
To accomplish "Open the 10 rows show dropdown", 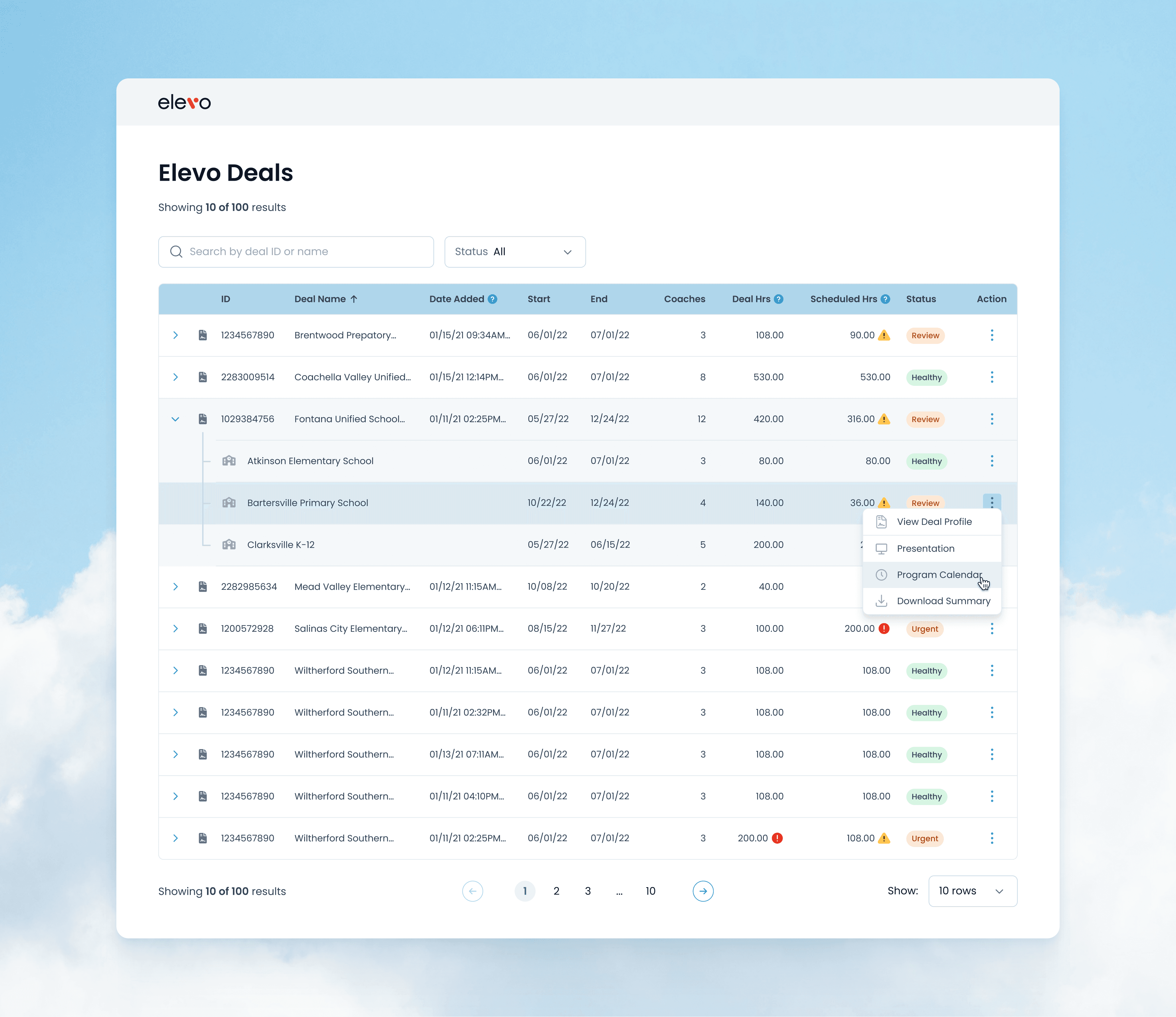I will tap(973, 891).
